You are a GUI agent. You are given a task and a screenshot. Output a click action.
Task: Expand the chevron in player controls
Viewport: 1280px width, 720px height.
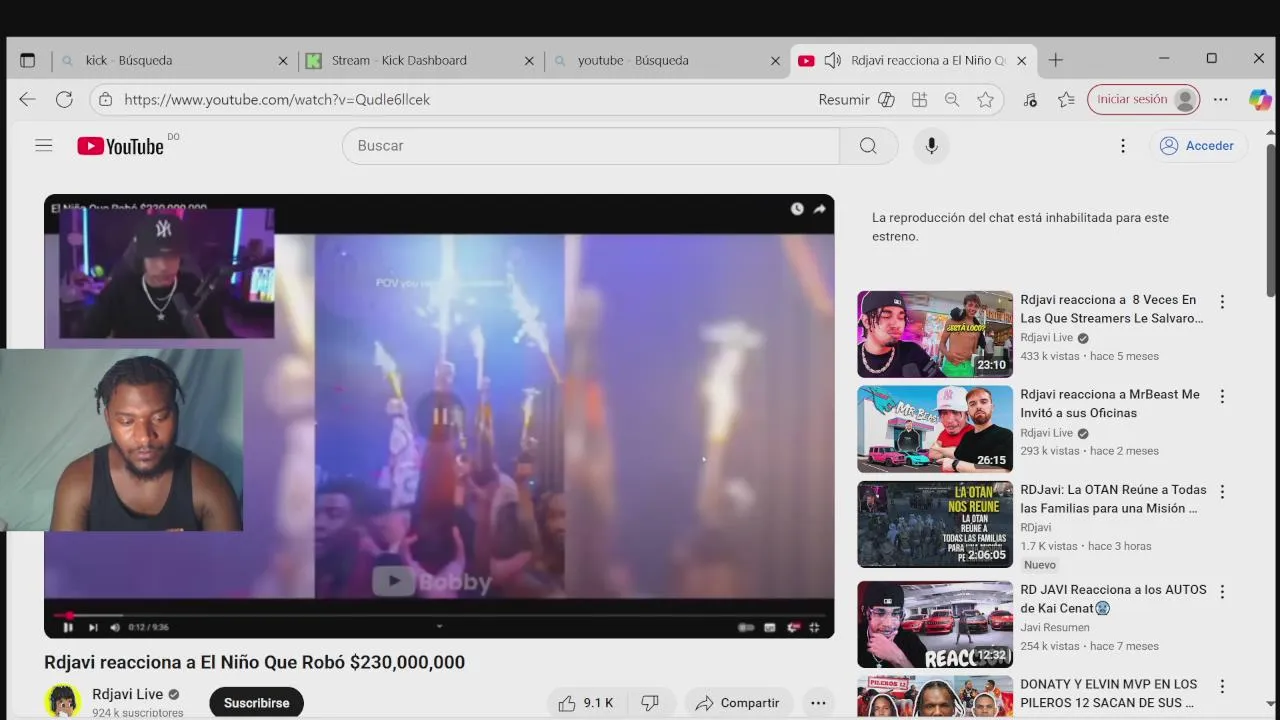439,627
